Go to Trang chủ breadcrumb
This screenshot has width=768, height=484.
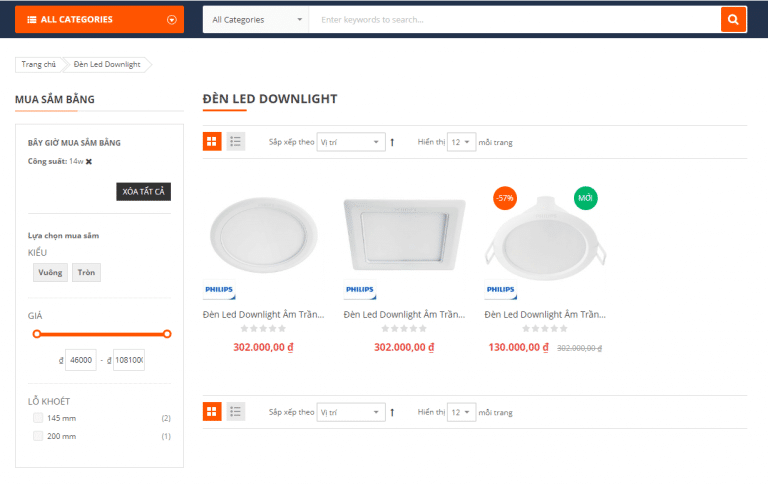point(39,65)
